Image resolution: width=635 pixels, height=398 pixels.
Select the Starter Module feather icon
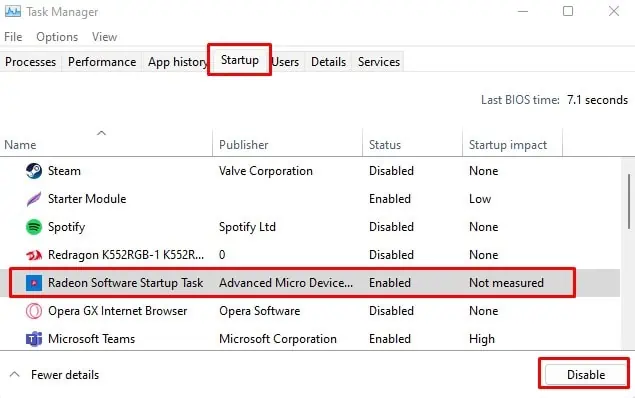pyautogui.click(x=34, y=199)
